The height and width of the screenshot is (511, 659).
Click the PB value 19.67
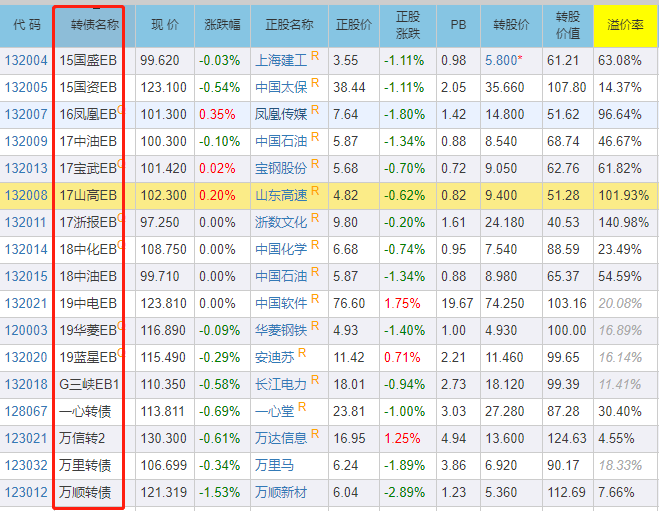point(457,303)
